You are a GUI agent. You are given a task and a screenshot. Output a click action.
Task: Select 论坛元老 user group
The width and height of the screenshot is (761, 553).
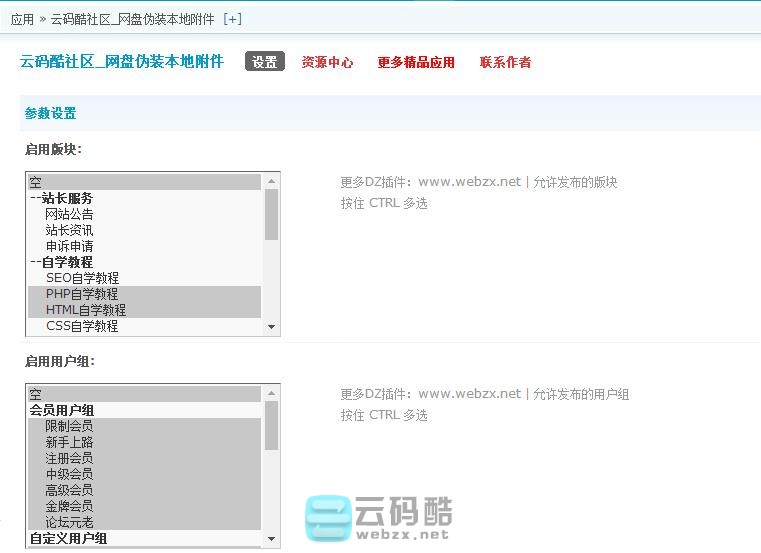[145, 522]
